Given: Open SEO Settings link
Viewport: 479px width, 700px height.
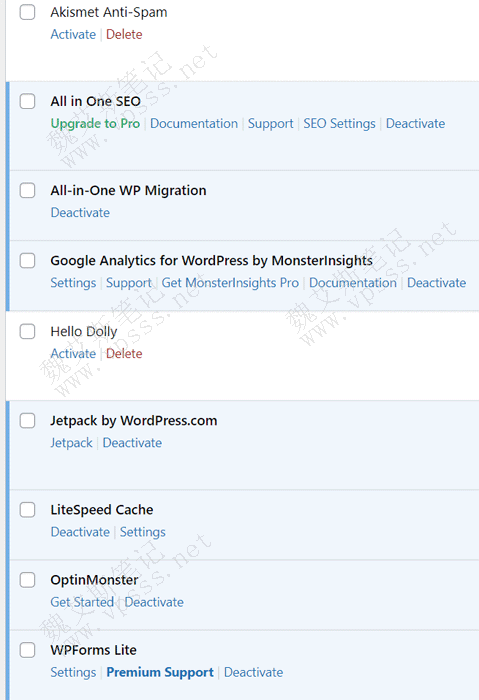Looking at the screenshot, I should 339,124.
